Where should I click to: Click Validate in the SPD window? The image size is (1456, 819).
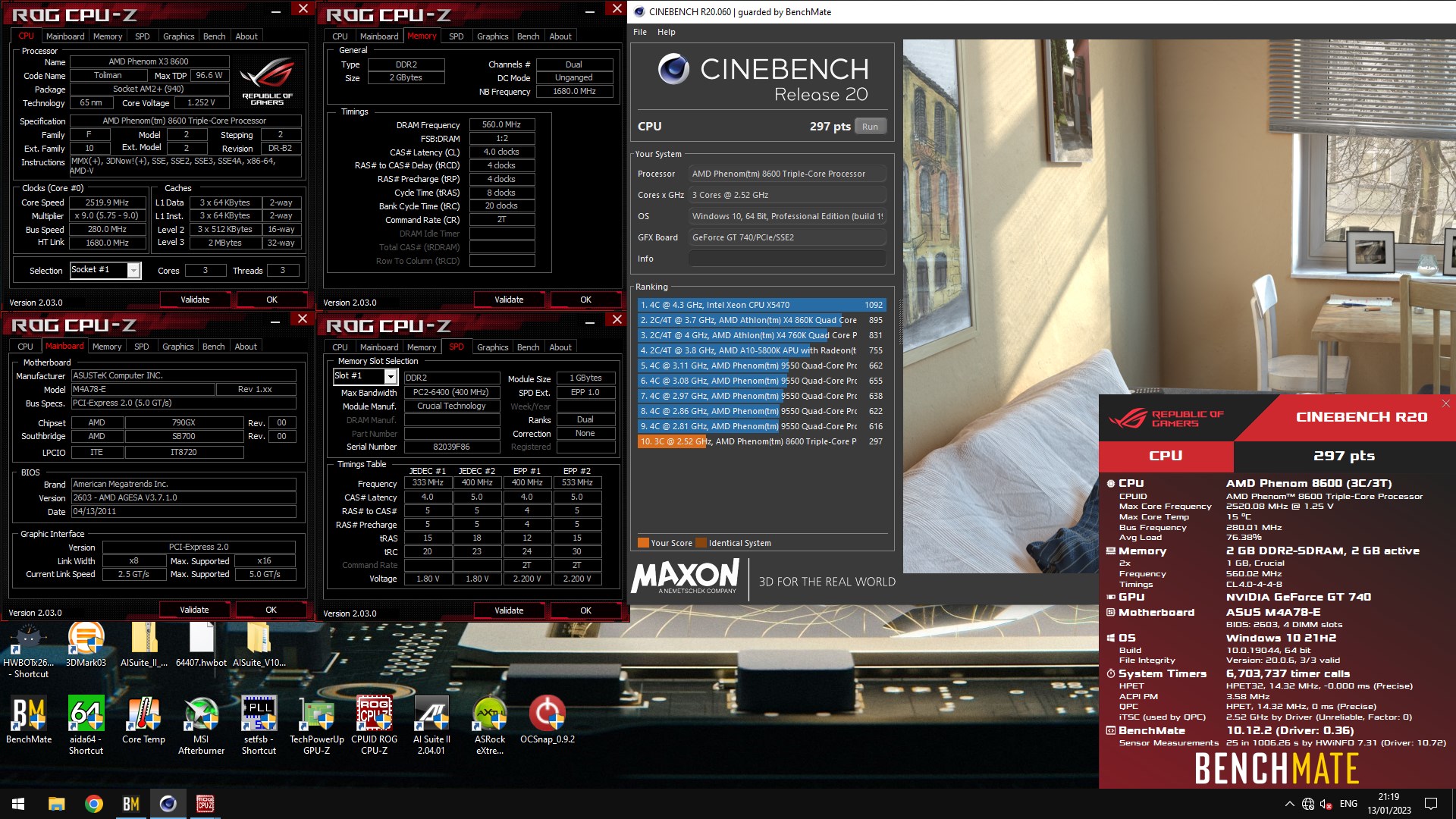[509, 610]
